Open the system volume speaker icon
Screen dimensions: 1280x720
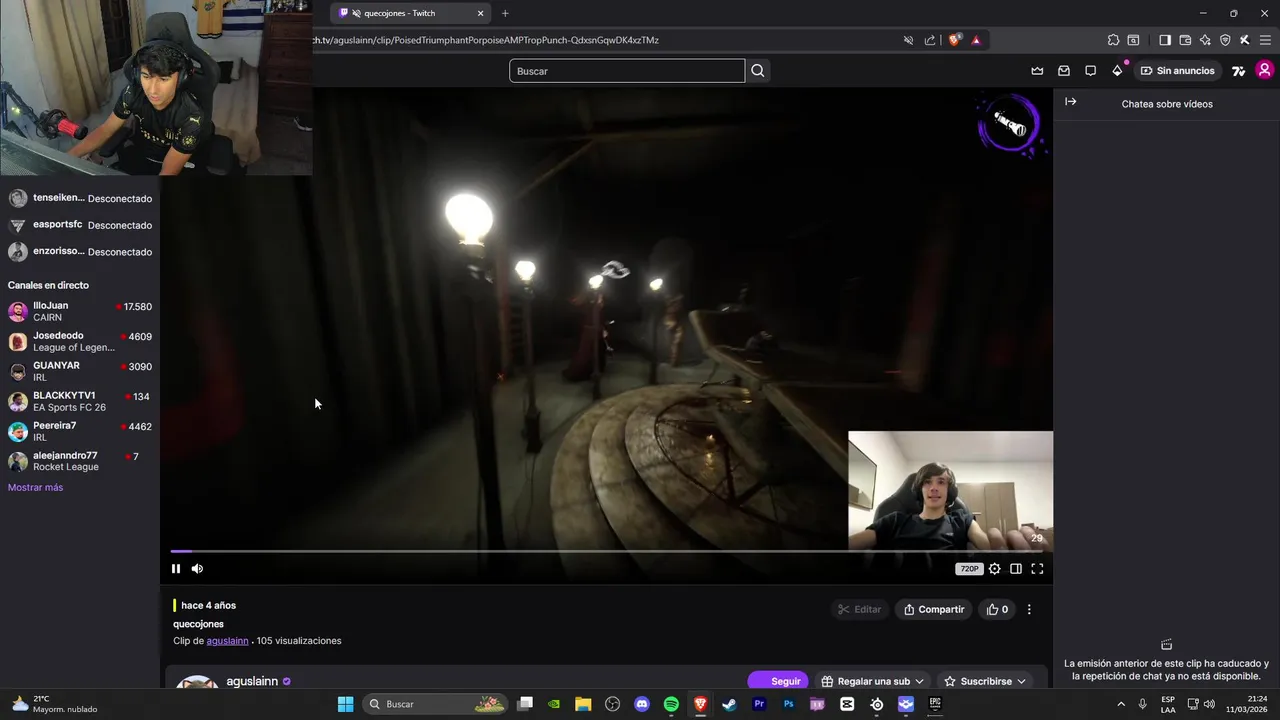[1209, 704]
